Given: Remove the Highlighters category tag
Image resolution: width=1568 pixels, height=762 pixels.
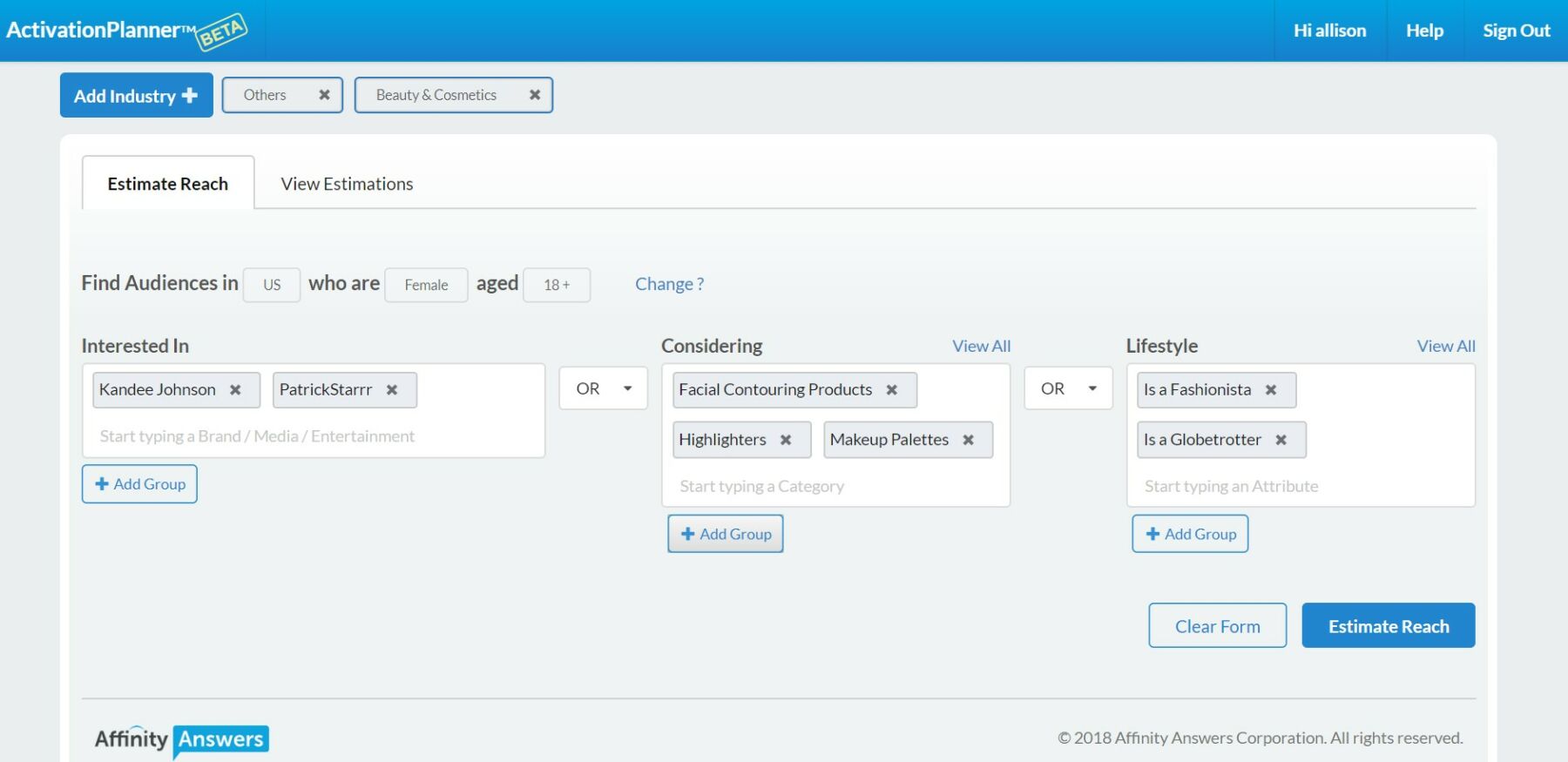Looking at the screenshot, I should click(x=786, y=440).
